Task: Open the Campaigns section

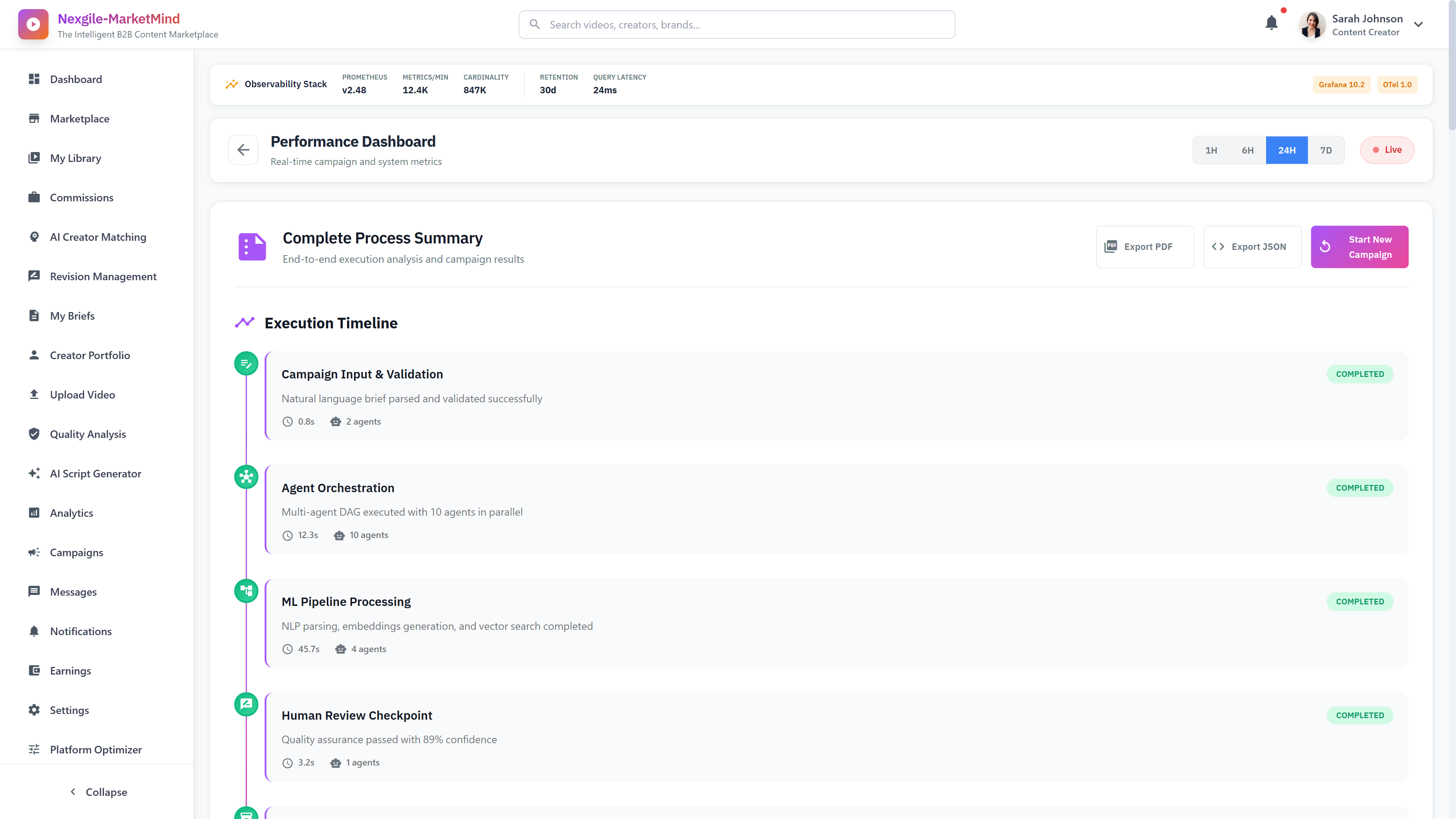Action: click(x=76, y=552)
